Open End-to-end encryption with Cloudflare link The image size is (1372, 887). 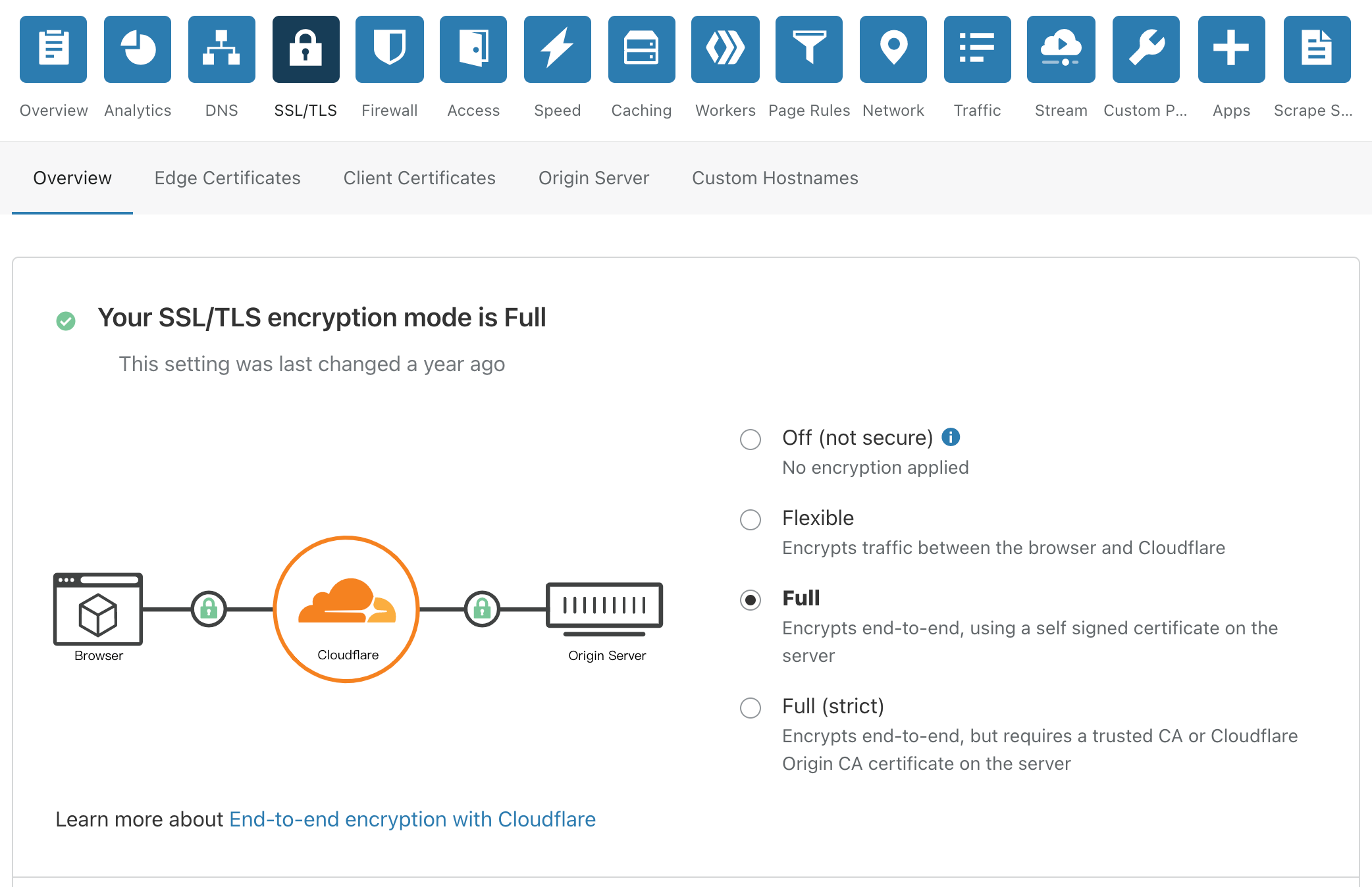pyautogui.click(x=412, y=819)
